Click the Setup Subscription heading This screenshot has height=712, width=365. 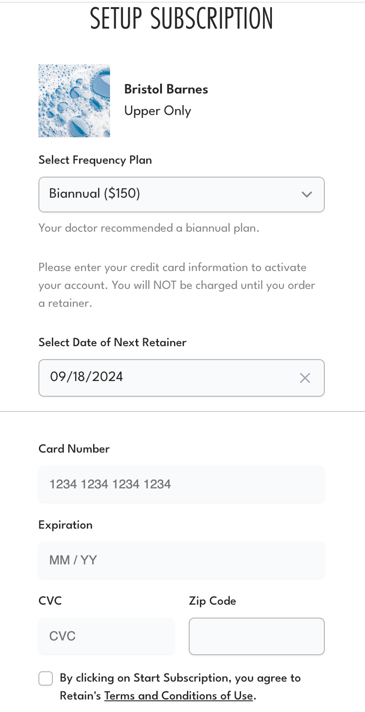[x=182, y=19]
